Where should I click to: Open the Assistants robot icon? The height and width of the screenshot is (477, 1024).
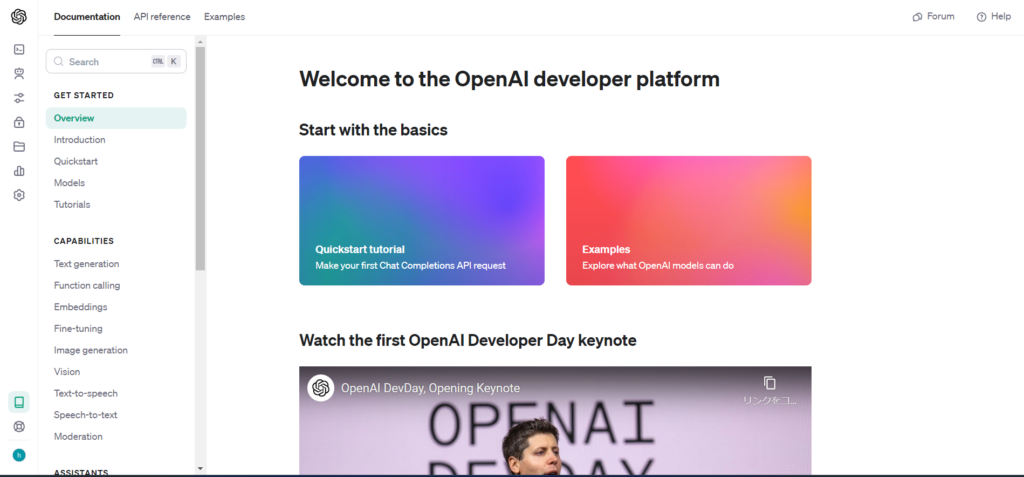click(x=19, y=74)
